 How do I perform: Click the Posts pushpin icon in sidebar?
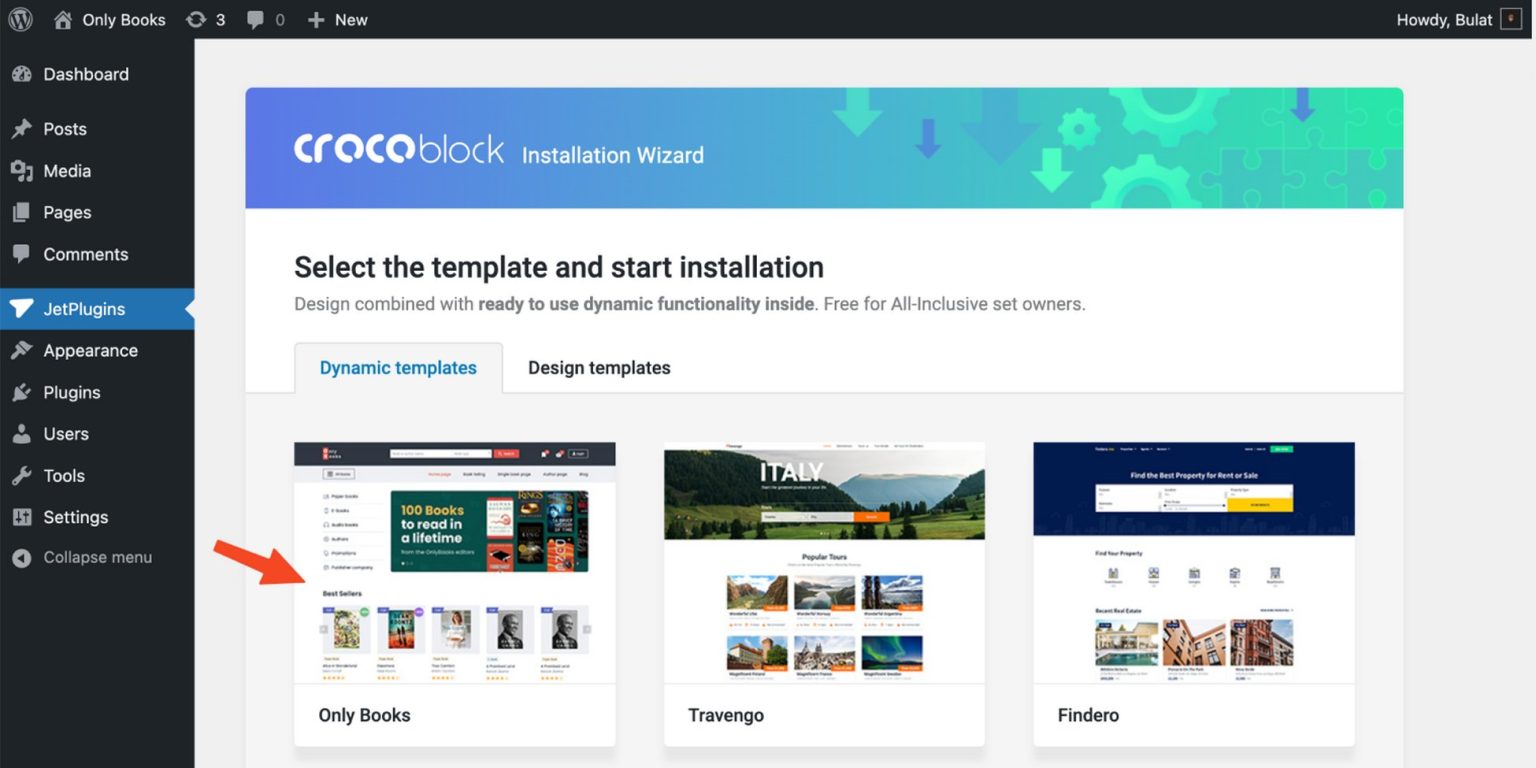click(22, 129)
